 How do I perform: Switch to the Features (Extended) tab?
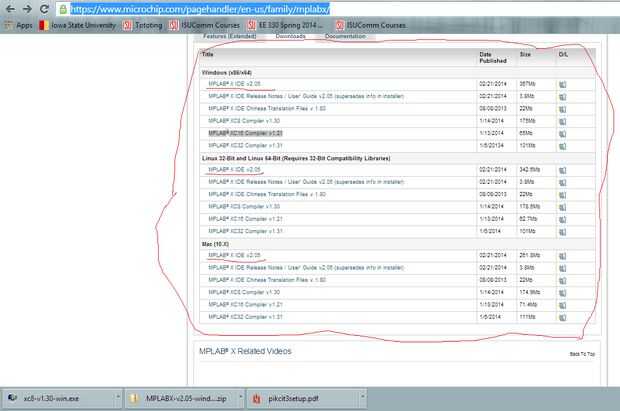tap(229, 36)
